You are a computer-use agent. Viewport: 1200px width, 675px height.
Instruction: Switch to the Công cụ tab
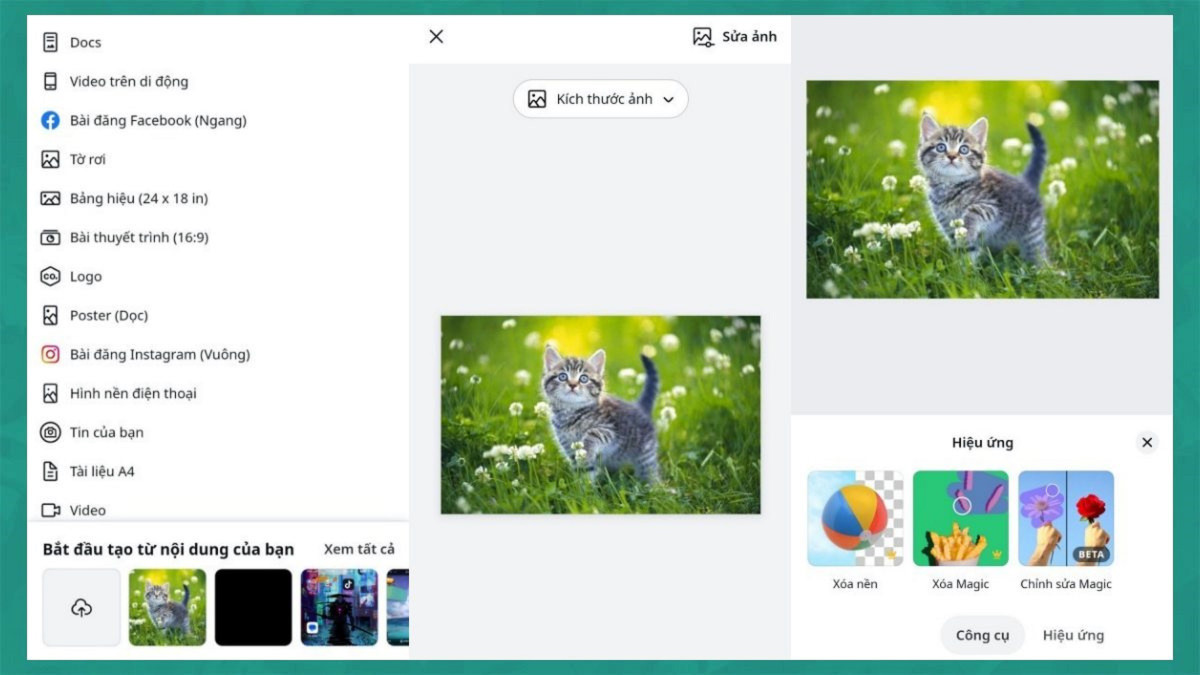(982, 635)
